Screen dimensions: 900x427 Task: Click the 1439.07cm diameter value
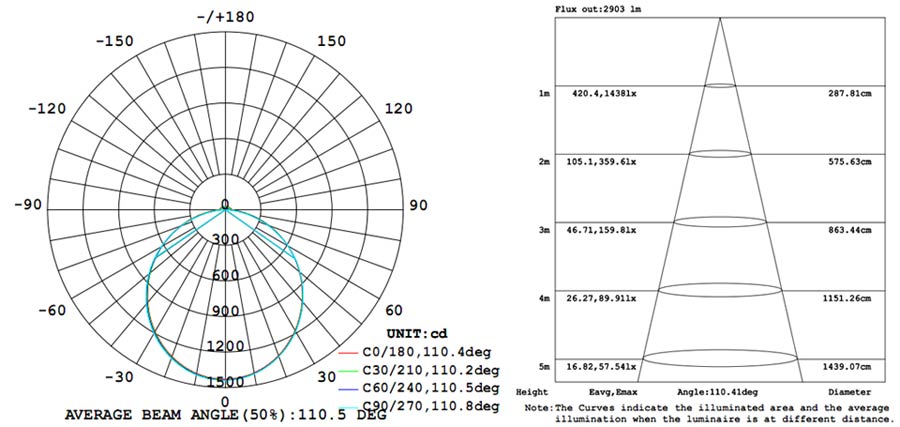click(847, 366)
